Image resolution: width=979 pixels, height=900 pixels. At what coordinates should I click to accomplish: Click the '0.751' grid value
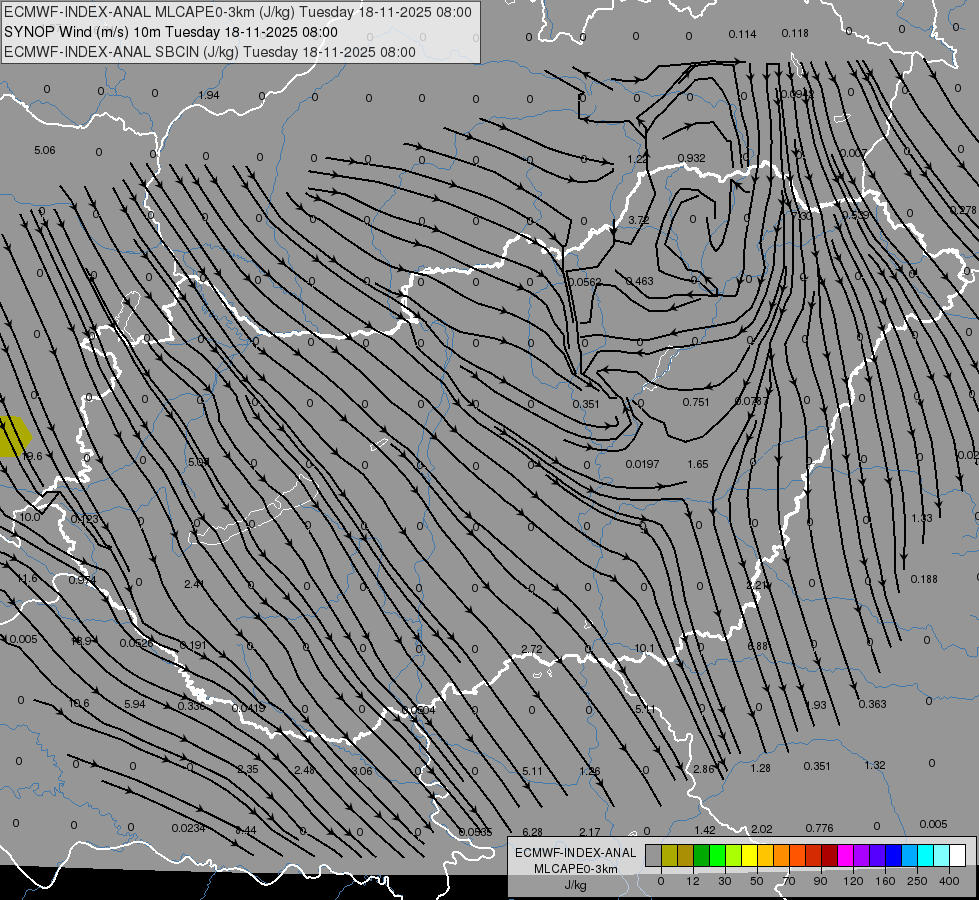coord(696,402)
